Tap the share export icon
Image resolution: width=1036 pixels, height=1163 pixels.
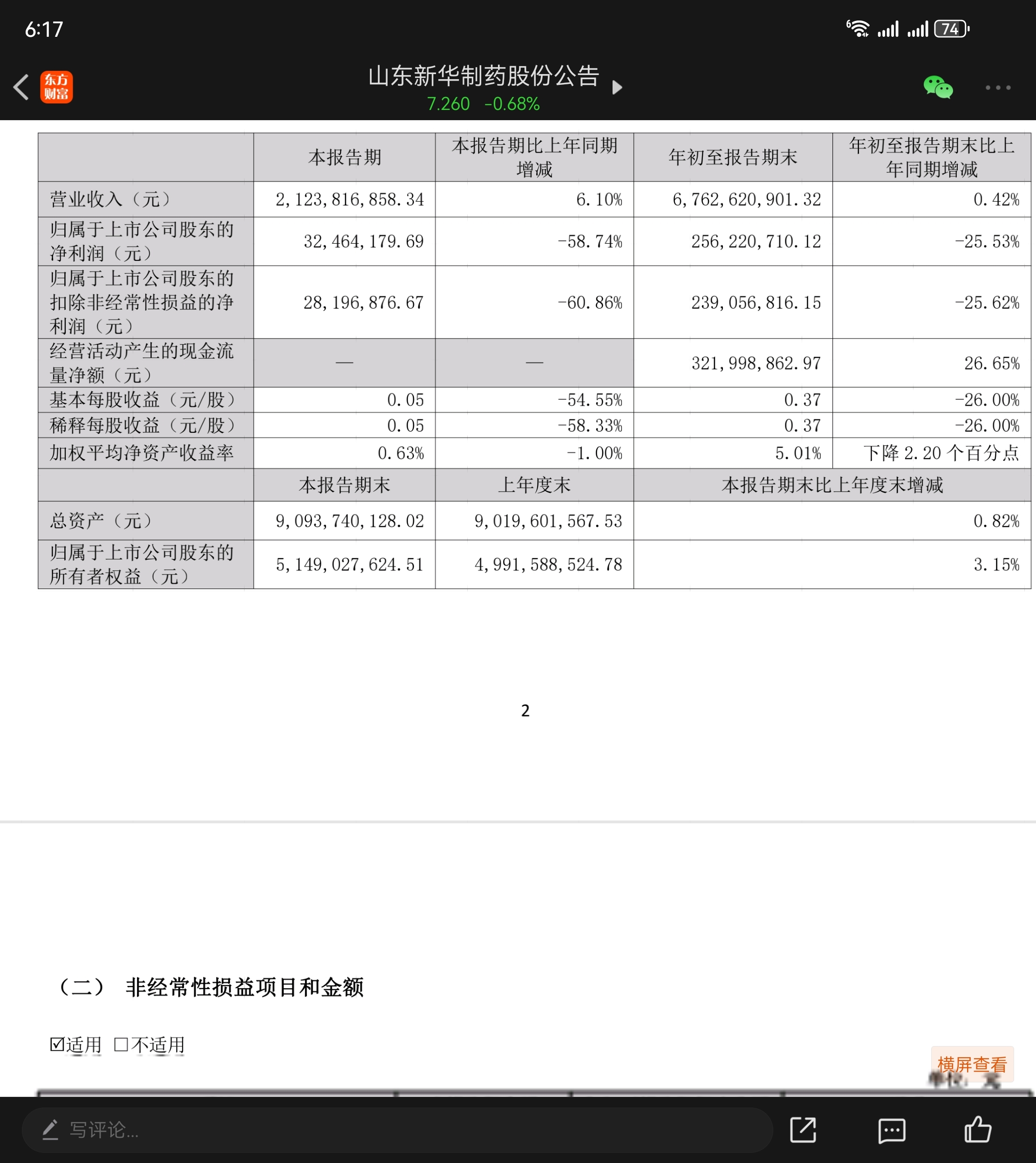point(803,1129)
